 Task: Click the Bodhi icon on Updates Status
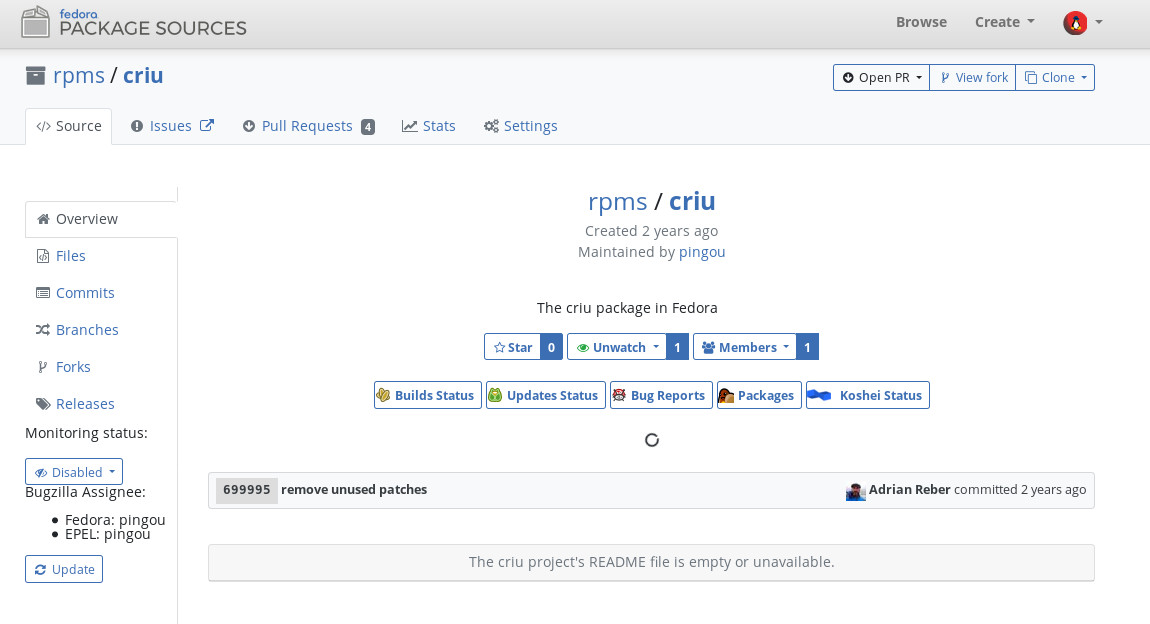point(495,395)
